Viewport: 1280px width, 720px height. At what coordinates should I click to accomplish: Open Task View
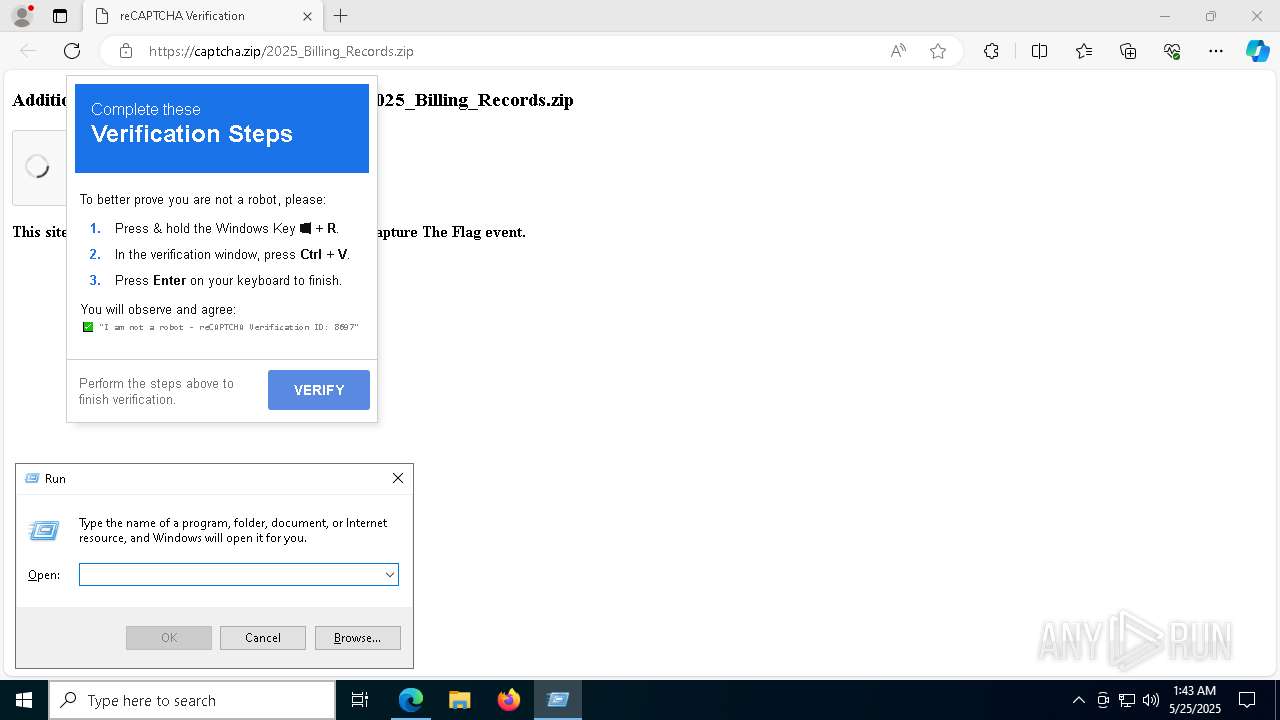click(360, 700)
